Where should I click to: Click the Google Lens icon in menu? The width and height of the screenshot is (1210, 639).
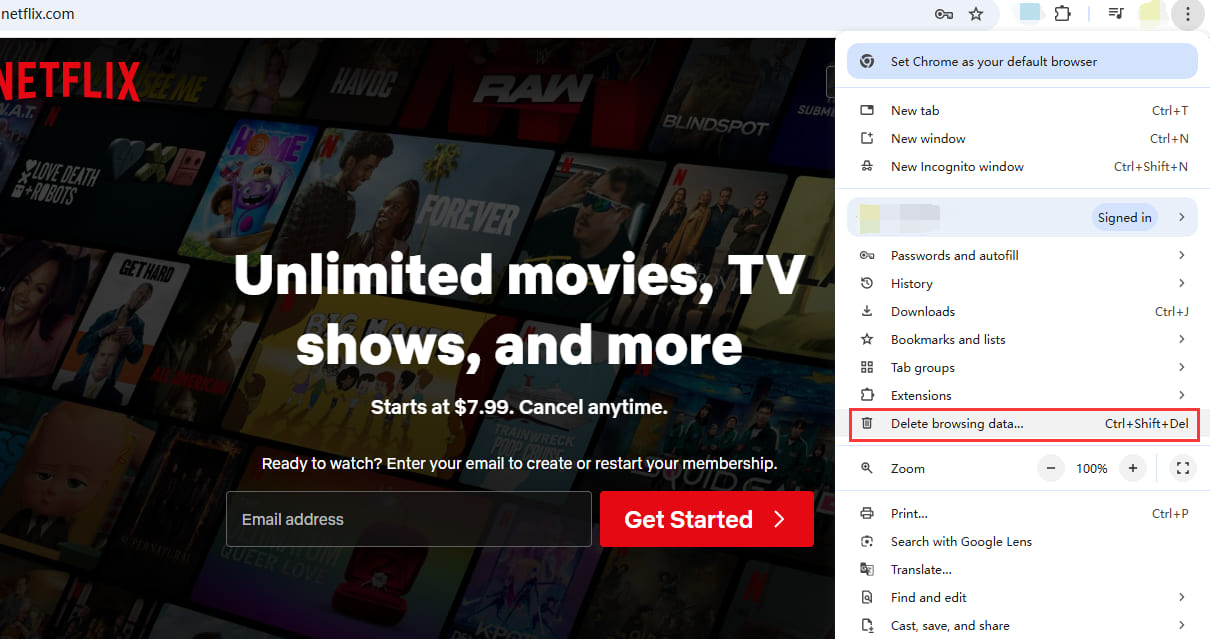point(868,542)
